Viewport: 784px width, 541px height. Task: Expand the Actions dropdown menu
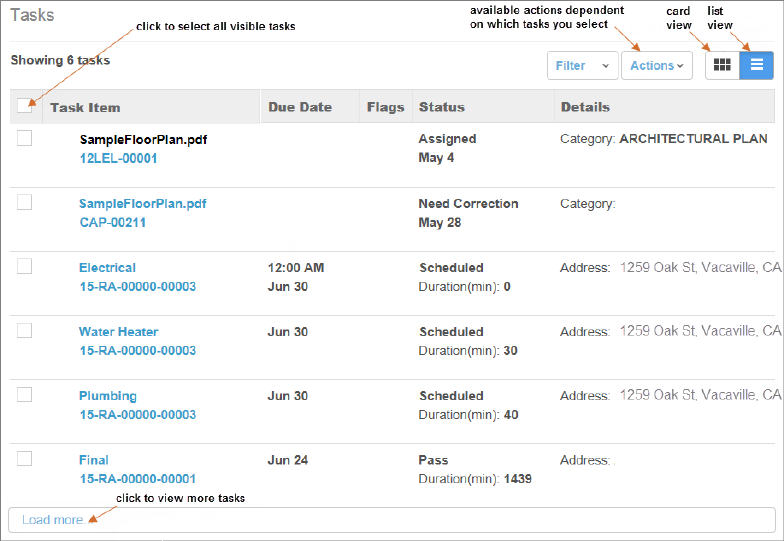(x=657, y=66)
